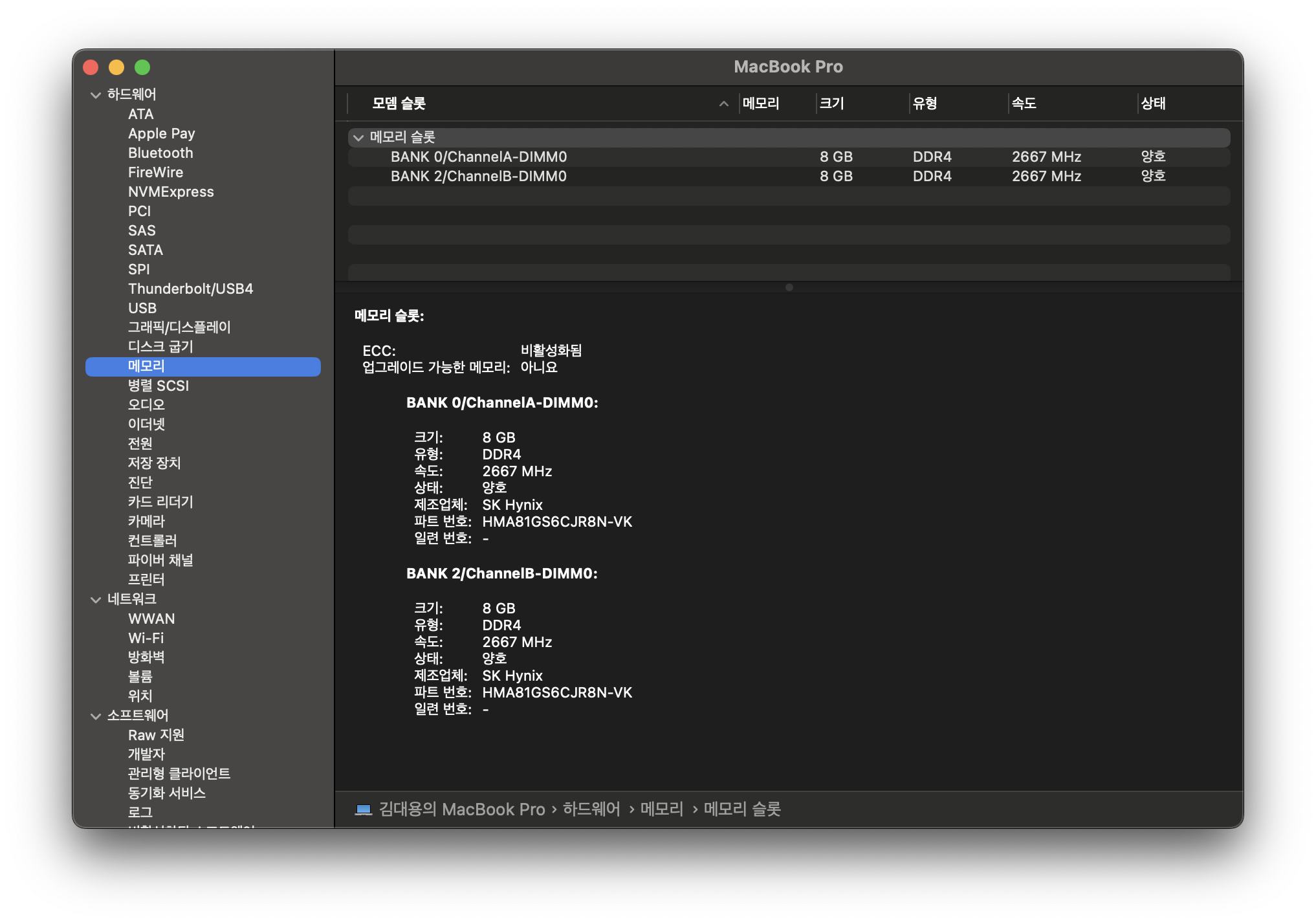
Task: Click 메모리 슬롯 in the bottom path bar
Action: click(742, 809)
